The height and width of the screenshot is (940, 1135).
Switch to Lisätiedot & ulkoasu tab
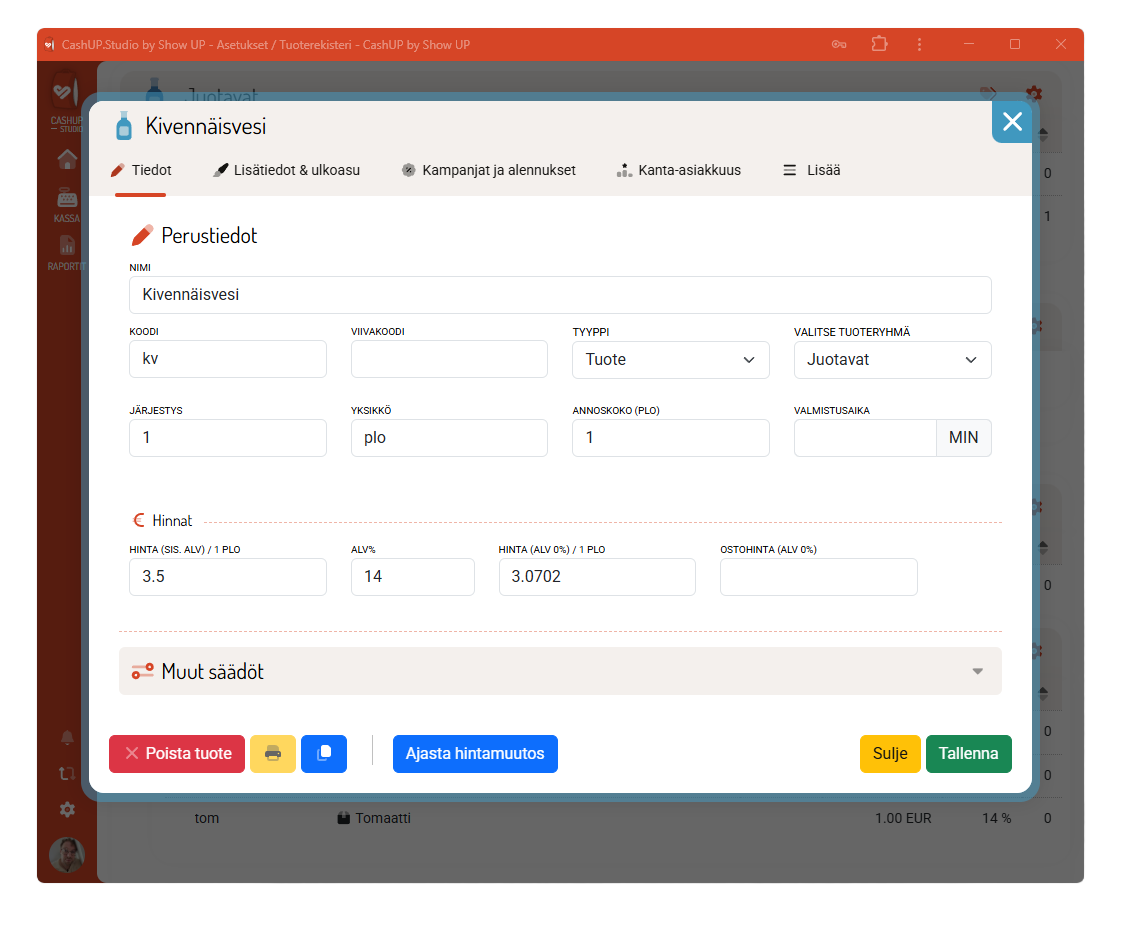coord(287,170)
